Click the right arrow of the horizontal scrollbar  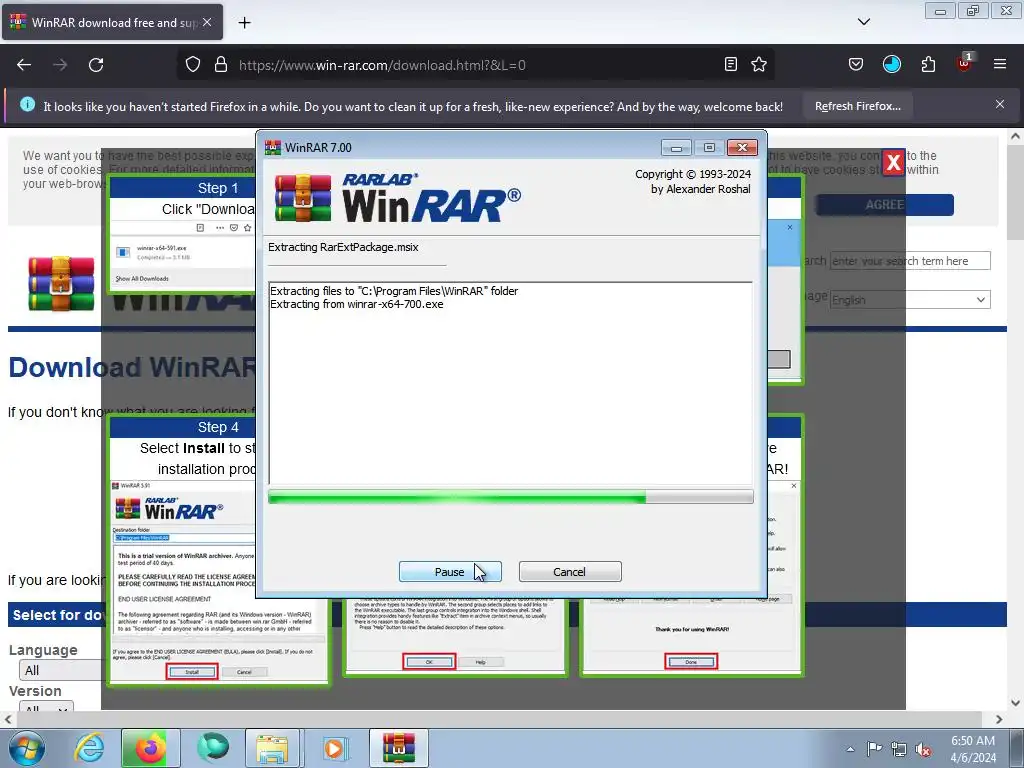pos(999,719)
